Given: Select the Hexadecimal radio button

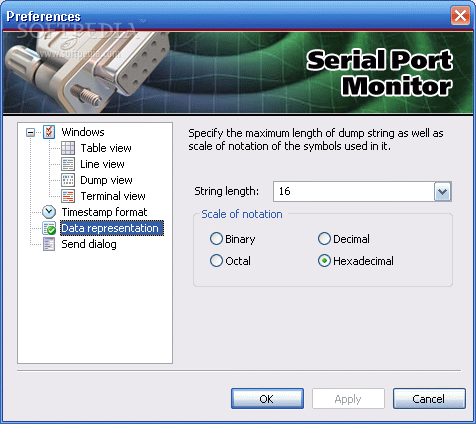Looking at the screenshot, I should pyautogui.click(x=324, y=261).
